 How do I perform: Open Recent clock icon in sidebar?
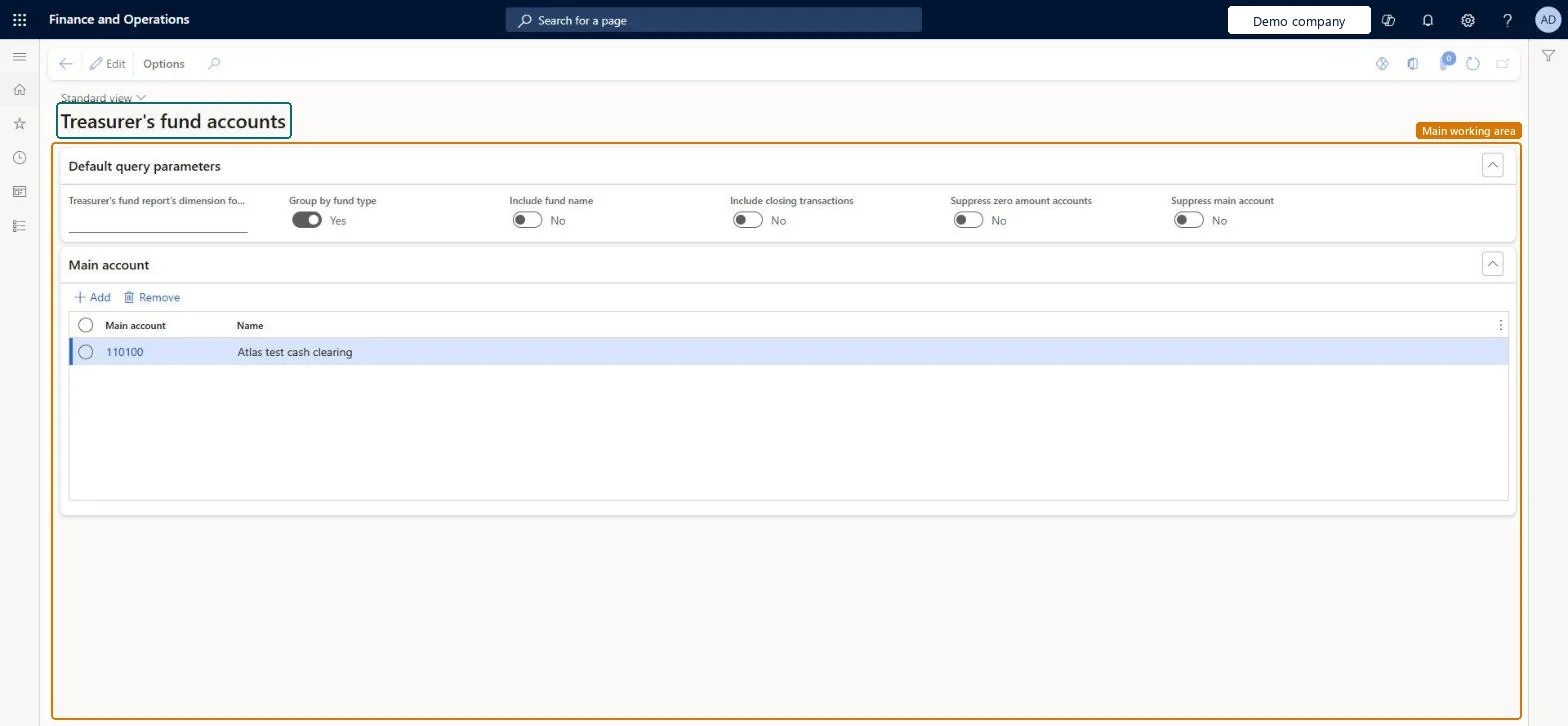(19, 158)
